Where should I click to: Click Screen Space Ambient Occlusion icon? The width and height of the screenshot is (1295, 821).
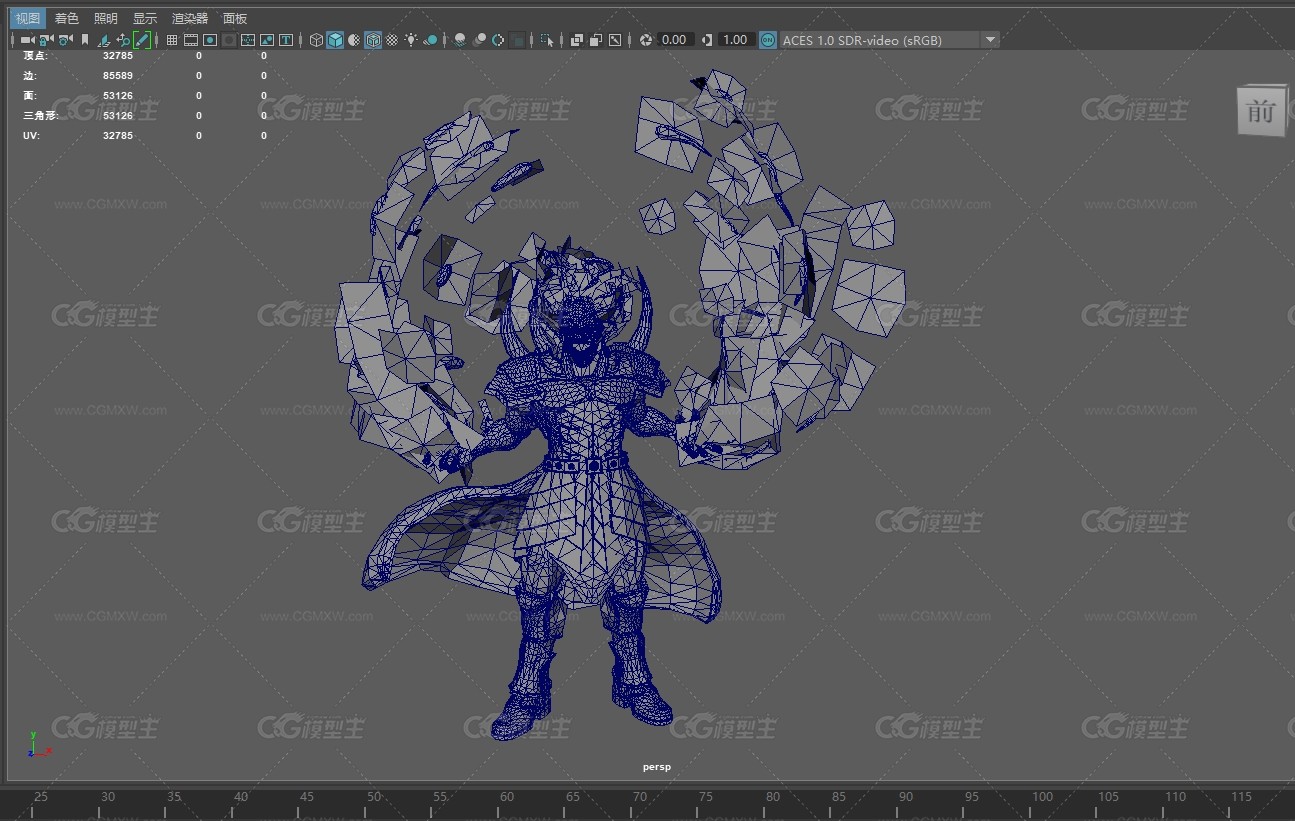pyautogui.click(x=460, y=40)
